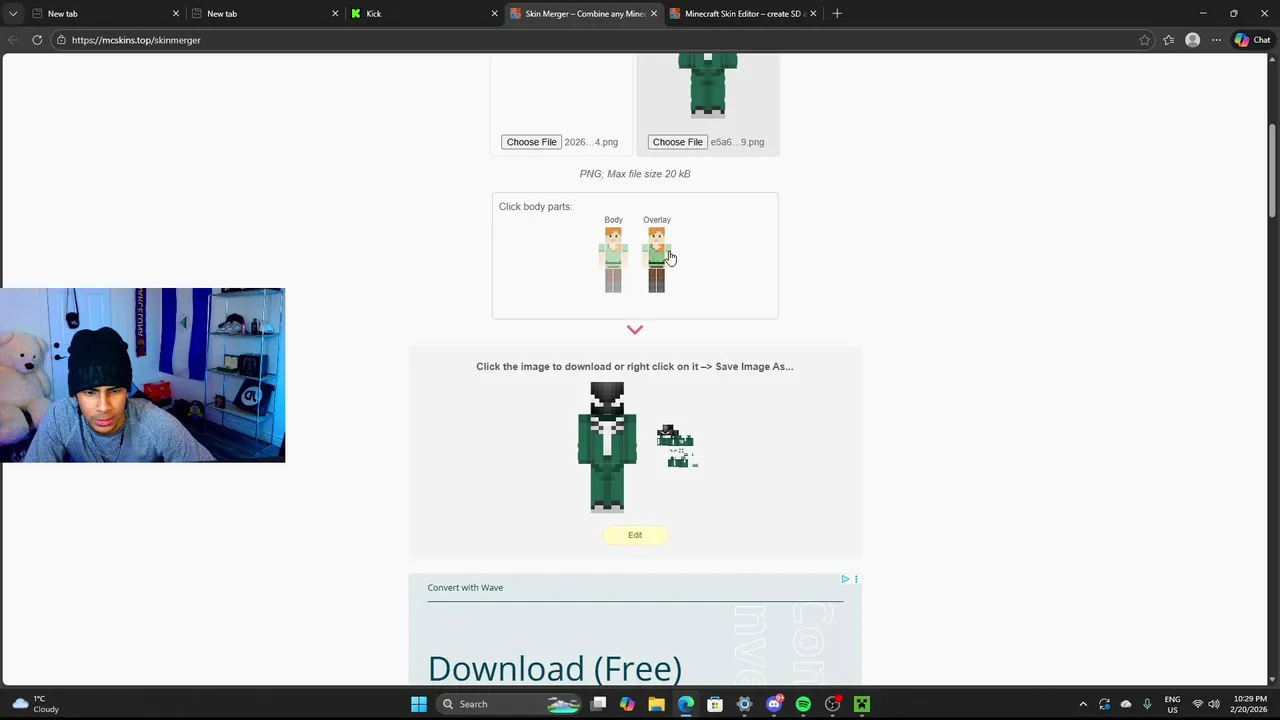Open Discord from the taskbar

pos(774,704)
